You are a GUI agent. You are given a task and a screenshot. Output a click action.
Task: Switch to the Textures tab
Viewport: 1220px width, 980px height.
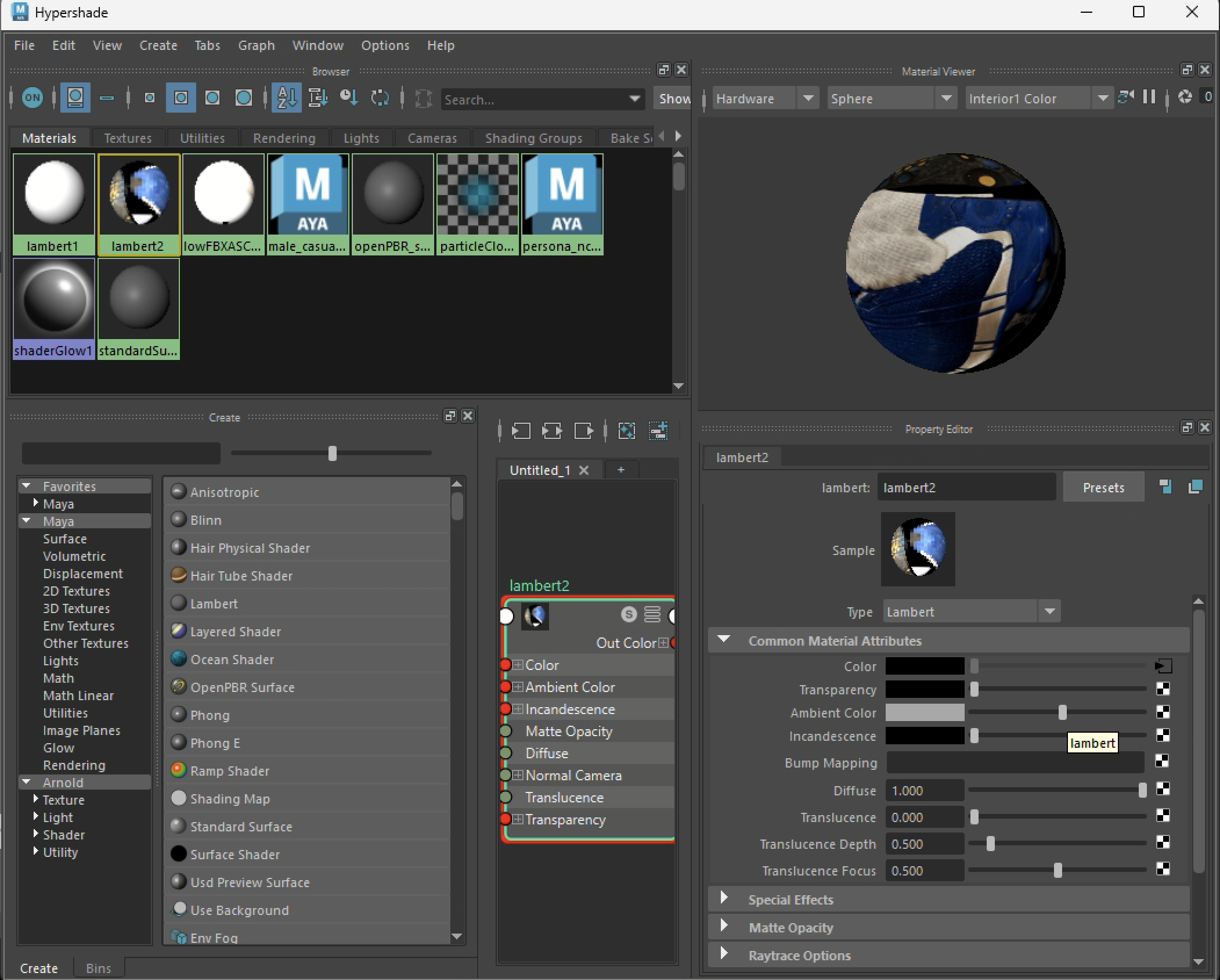[x=128, y=138]
